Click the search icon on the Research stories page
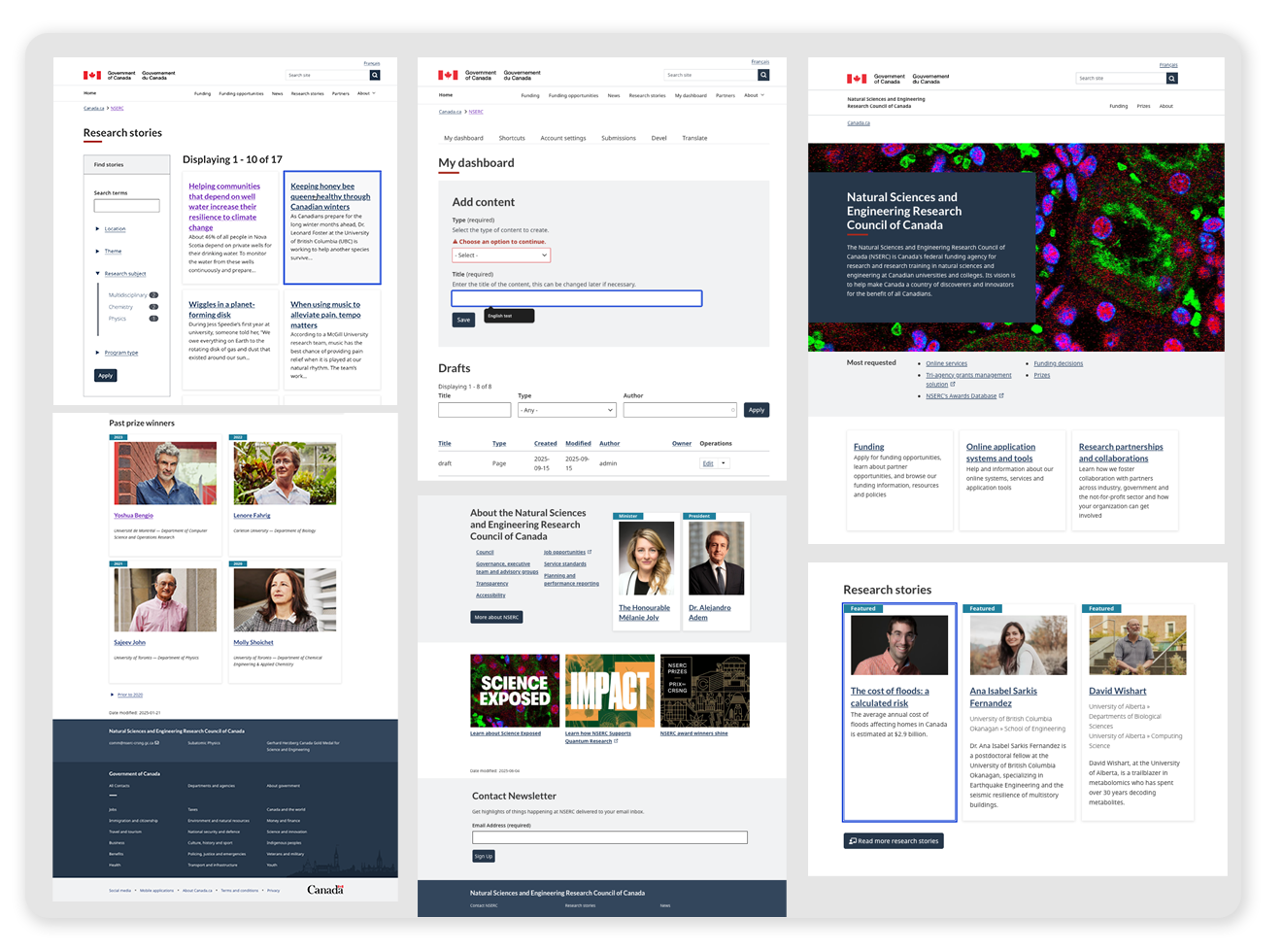The width and height of the screenshot is (1283, 952). [x=375, y=75]
